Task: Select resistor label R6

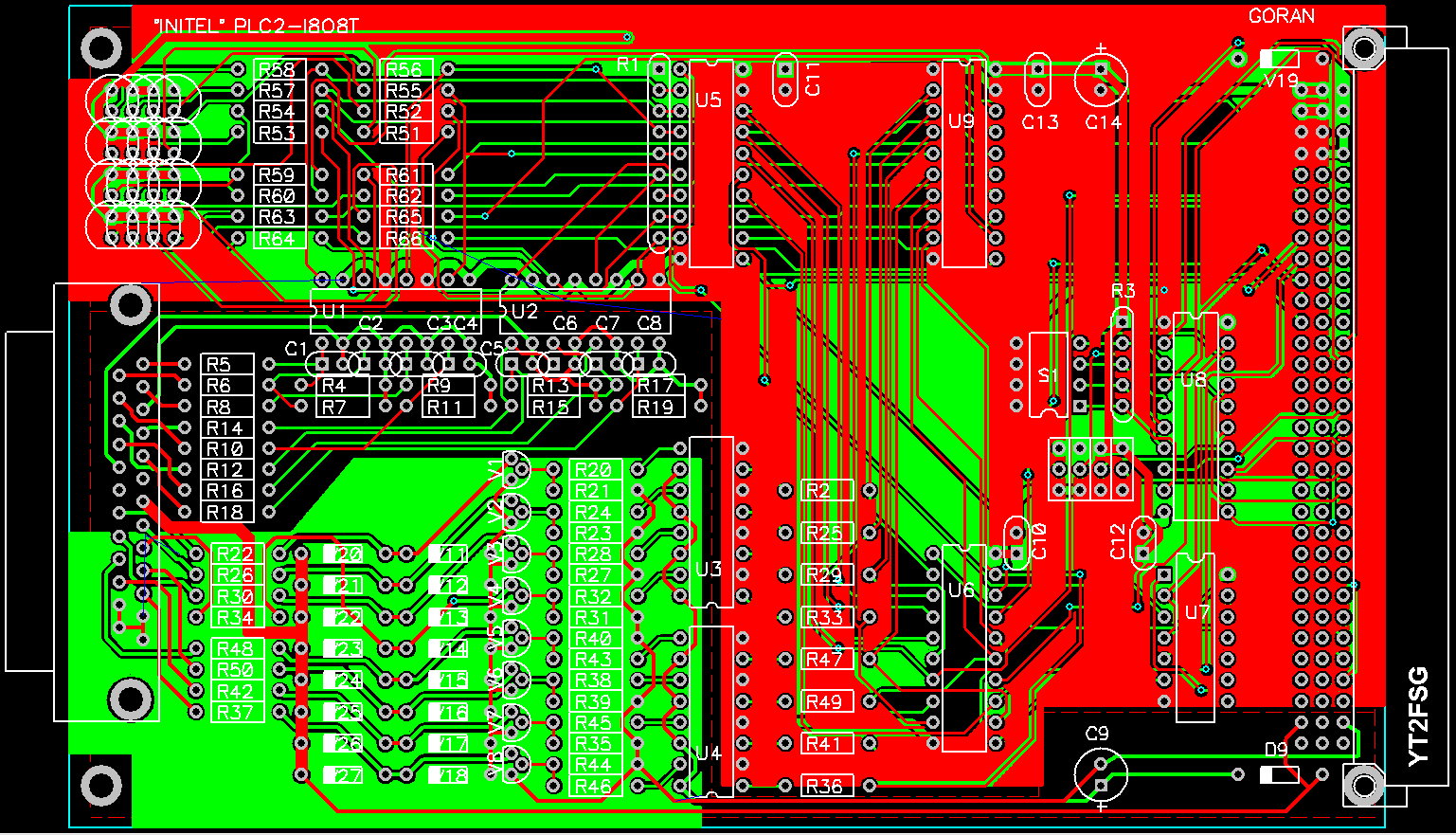Action: point(219,386)
